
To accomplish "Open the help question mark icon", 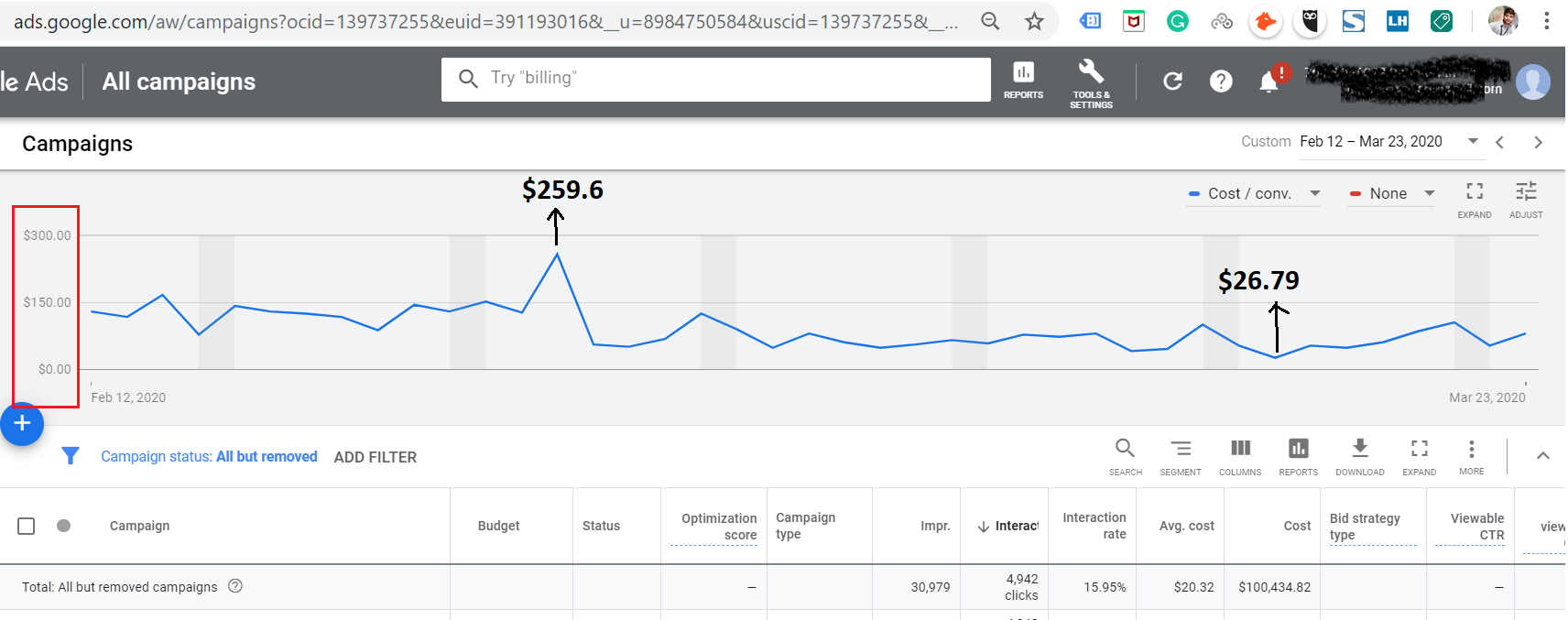I will 1220,82.
